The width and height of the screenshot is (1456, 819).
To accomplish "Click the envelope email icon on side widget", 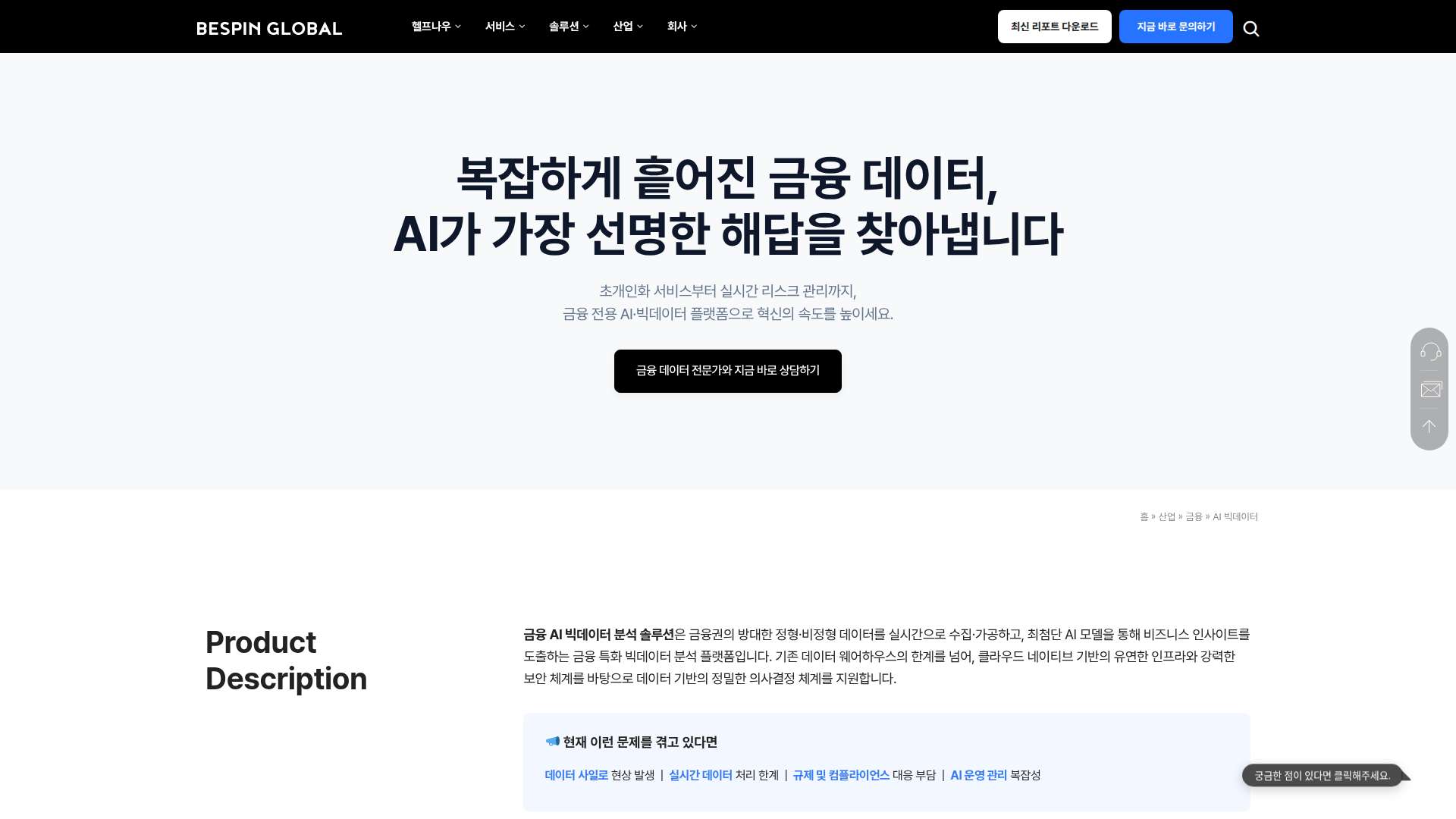I will [x=1430, y=390].
